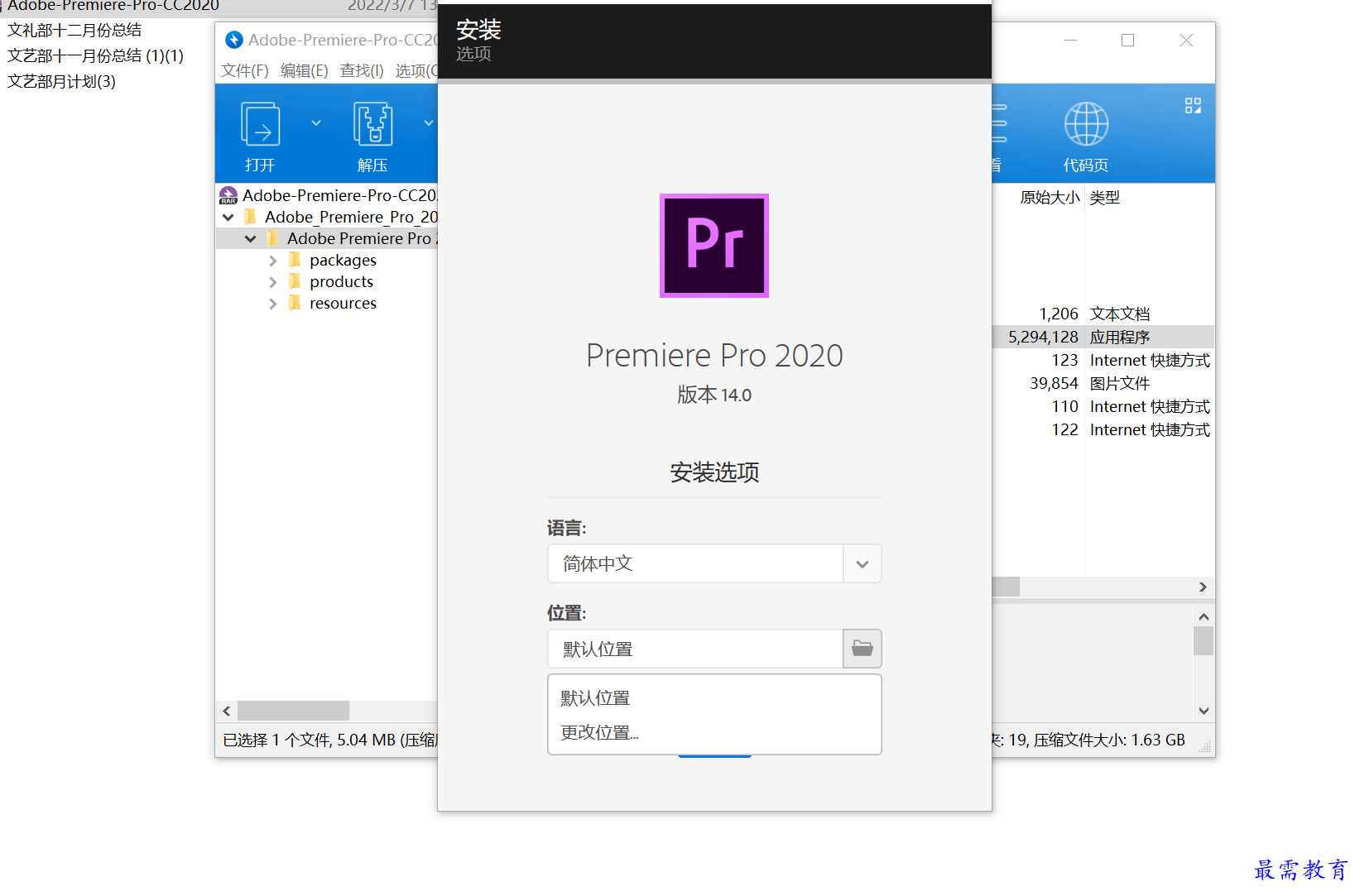Click the 原始大小 column header
The width and height of the screenshot is (1355, 896).
(1050, 197)
